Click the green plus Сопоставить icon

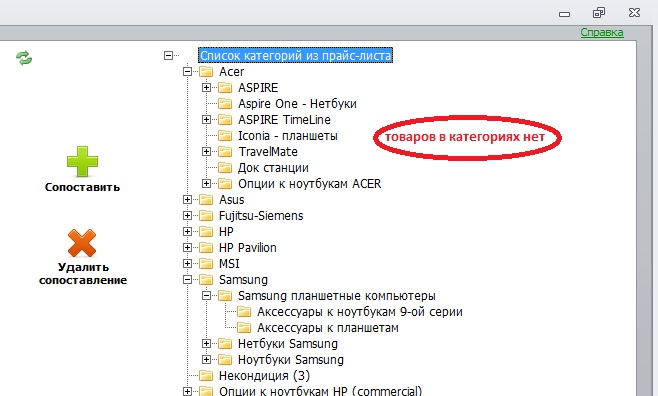coord(82,162)
